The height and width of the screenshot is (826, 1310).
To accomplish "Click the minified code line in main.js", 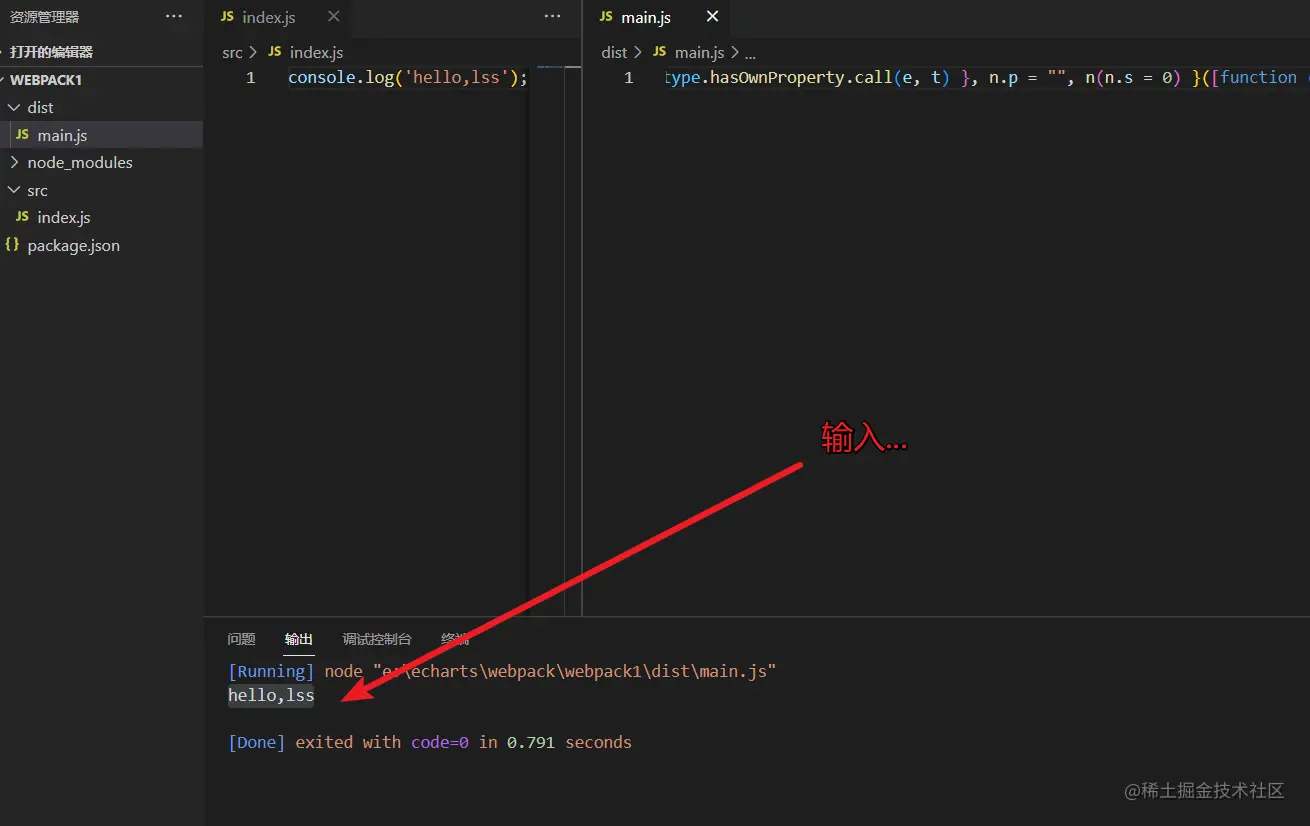I will point(986,77).
